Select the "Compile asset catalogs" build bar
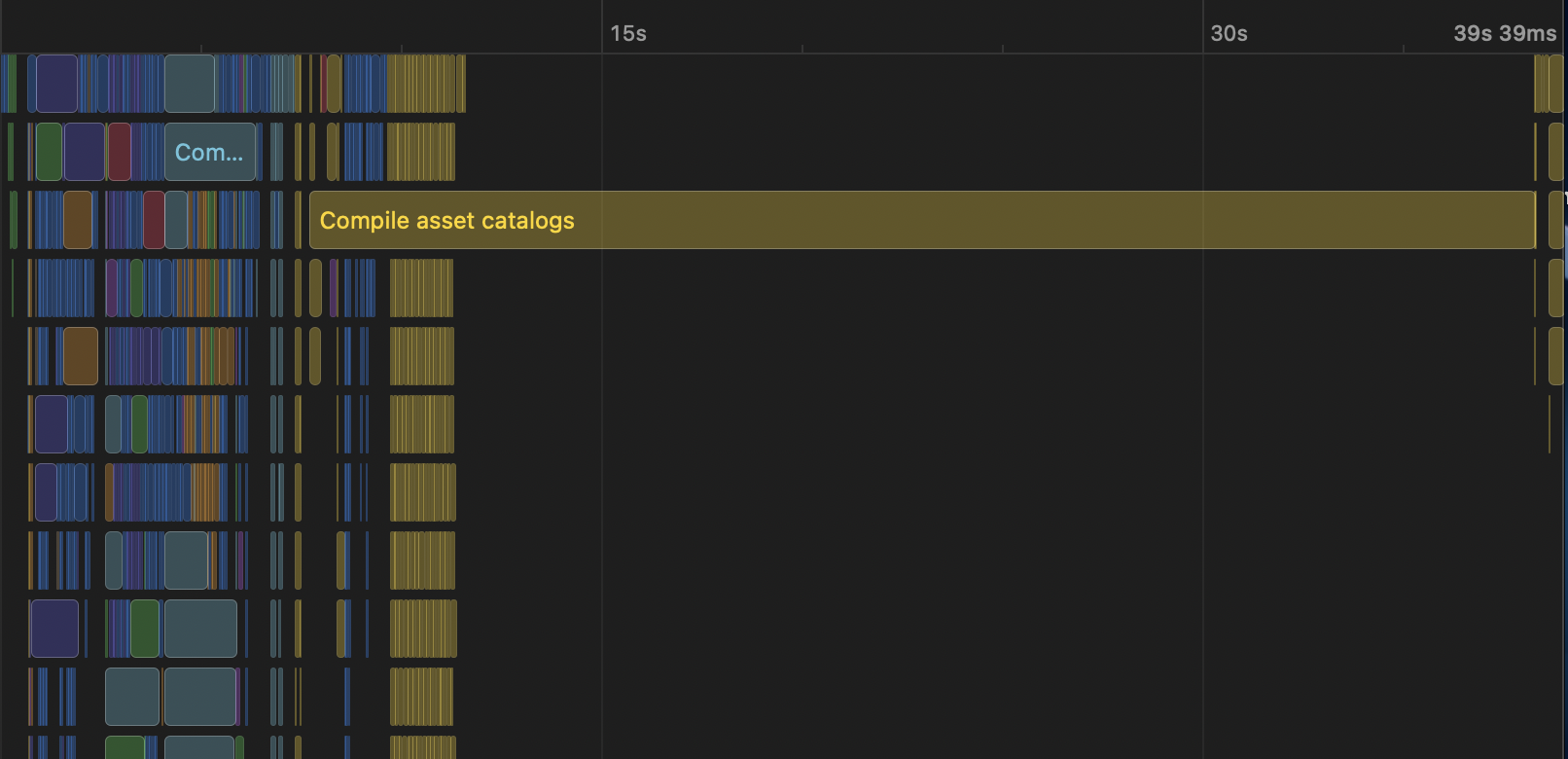Screen dimensions: 1568x759 [921, 220]
